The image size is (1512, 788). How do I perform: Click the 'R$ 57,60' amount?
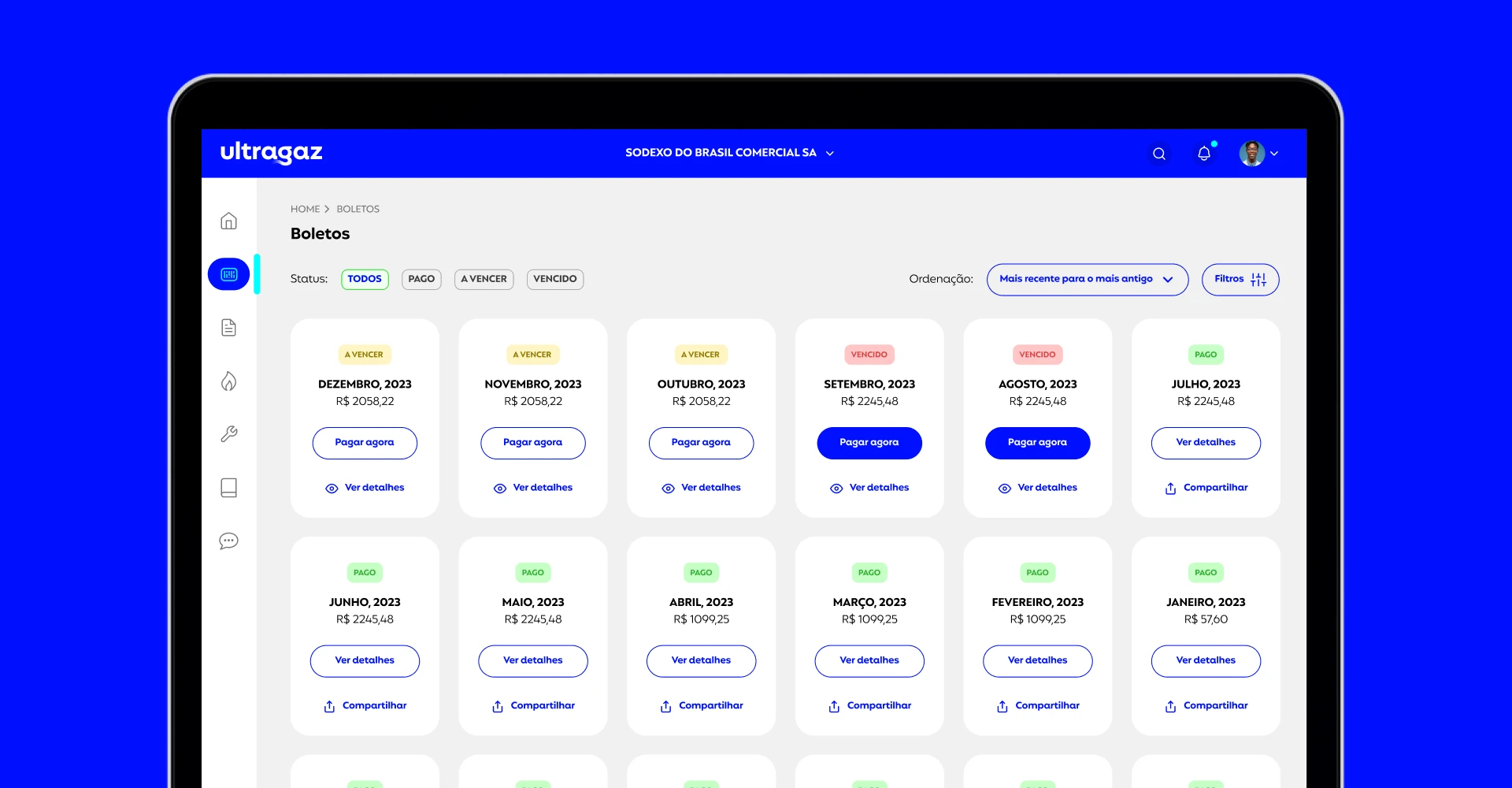pos(1206,619)
